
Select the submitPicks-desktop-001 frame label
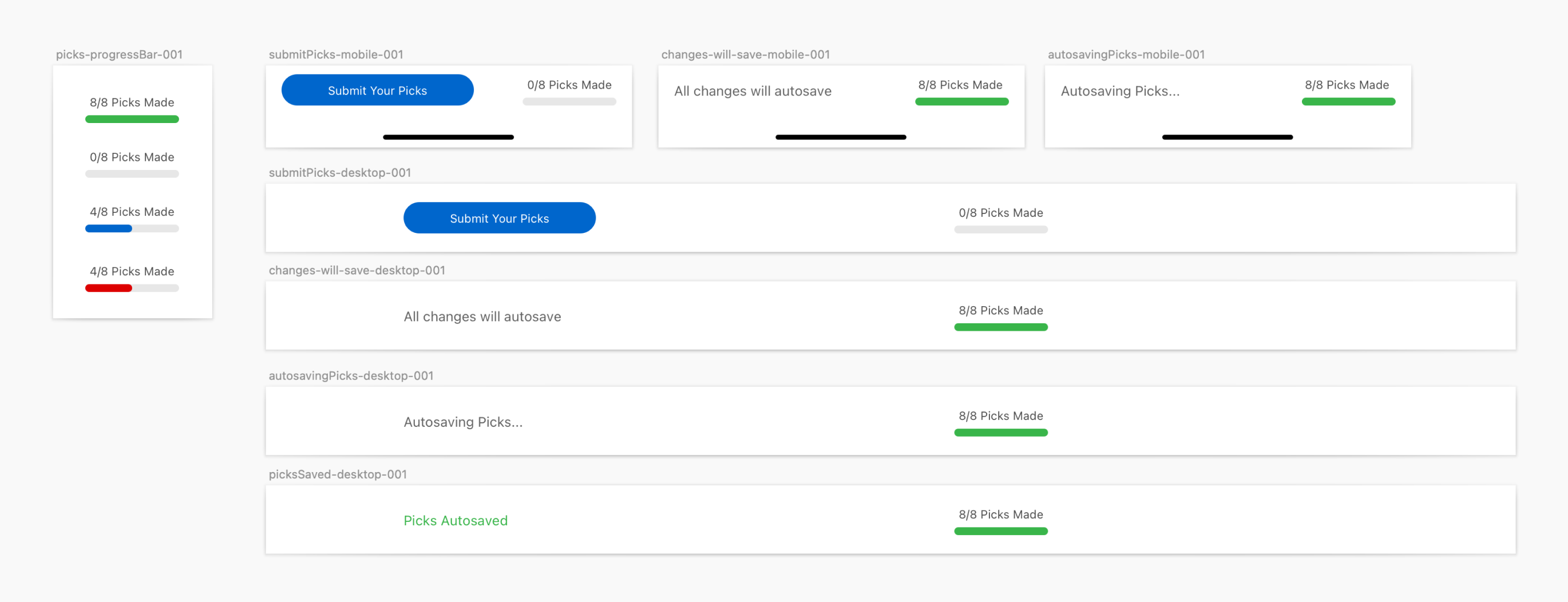coord(339,172)
